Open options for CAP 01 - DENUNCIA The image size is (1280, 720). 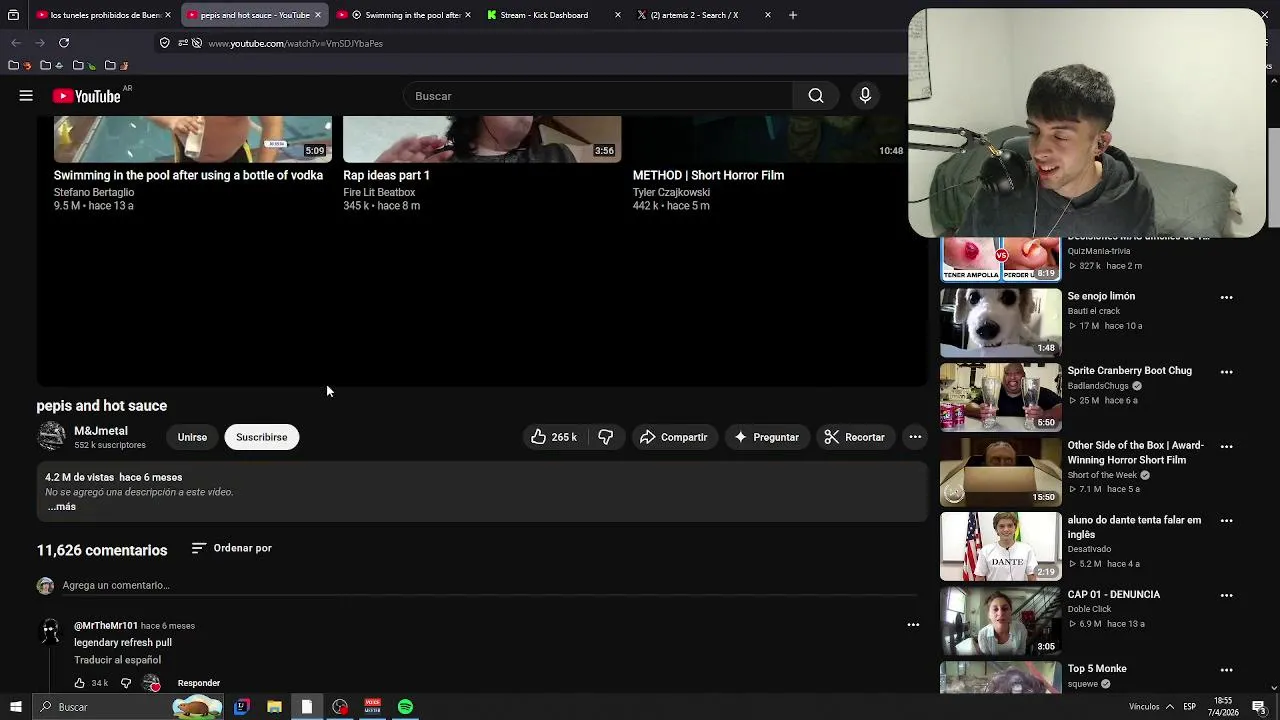pos(1226,595)
